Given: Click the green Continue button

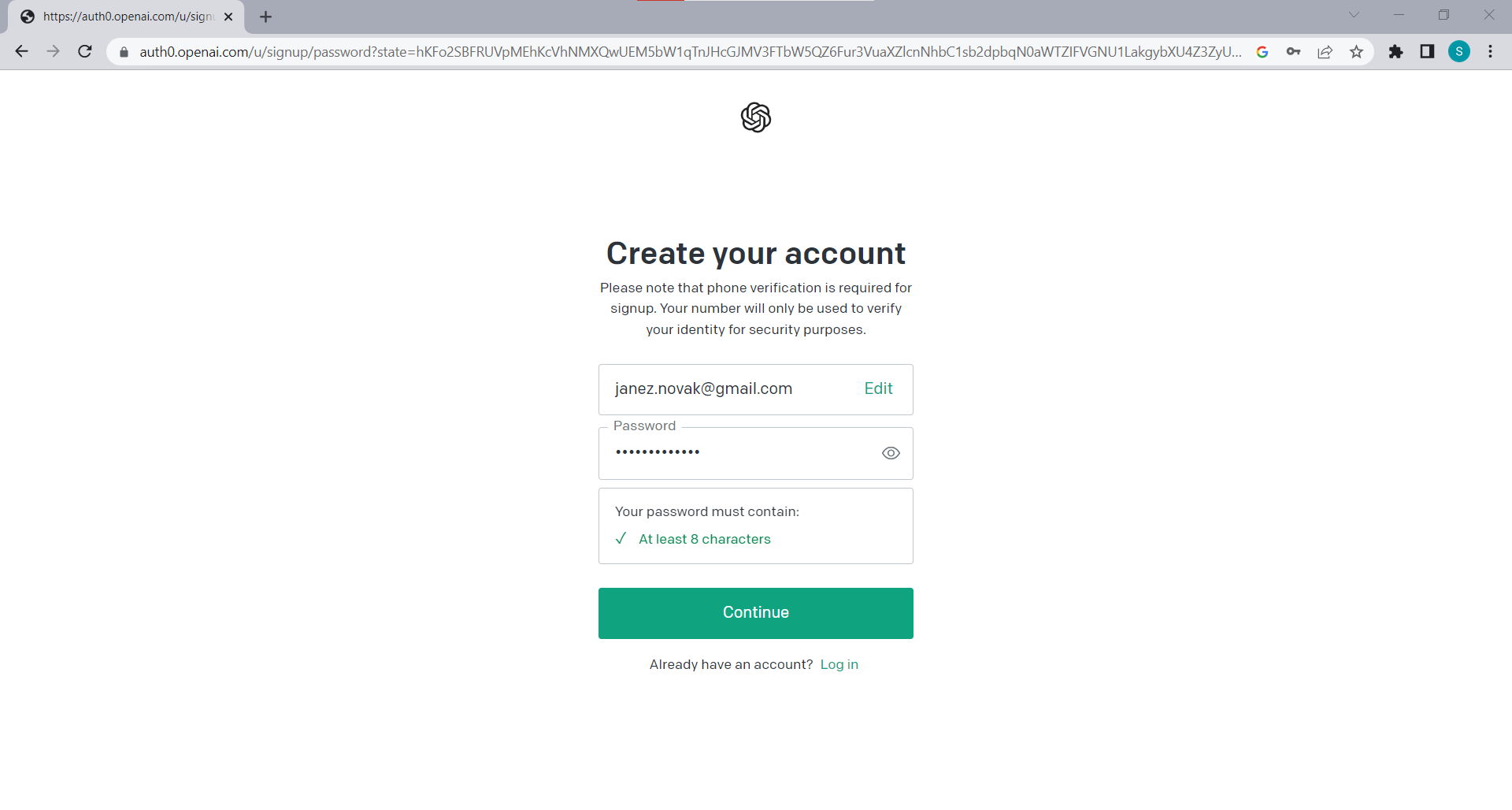Looking at the screenshot, I should coord(756,613).
